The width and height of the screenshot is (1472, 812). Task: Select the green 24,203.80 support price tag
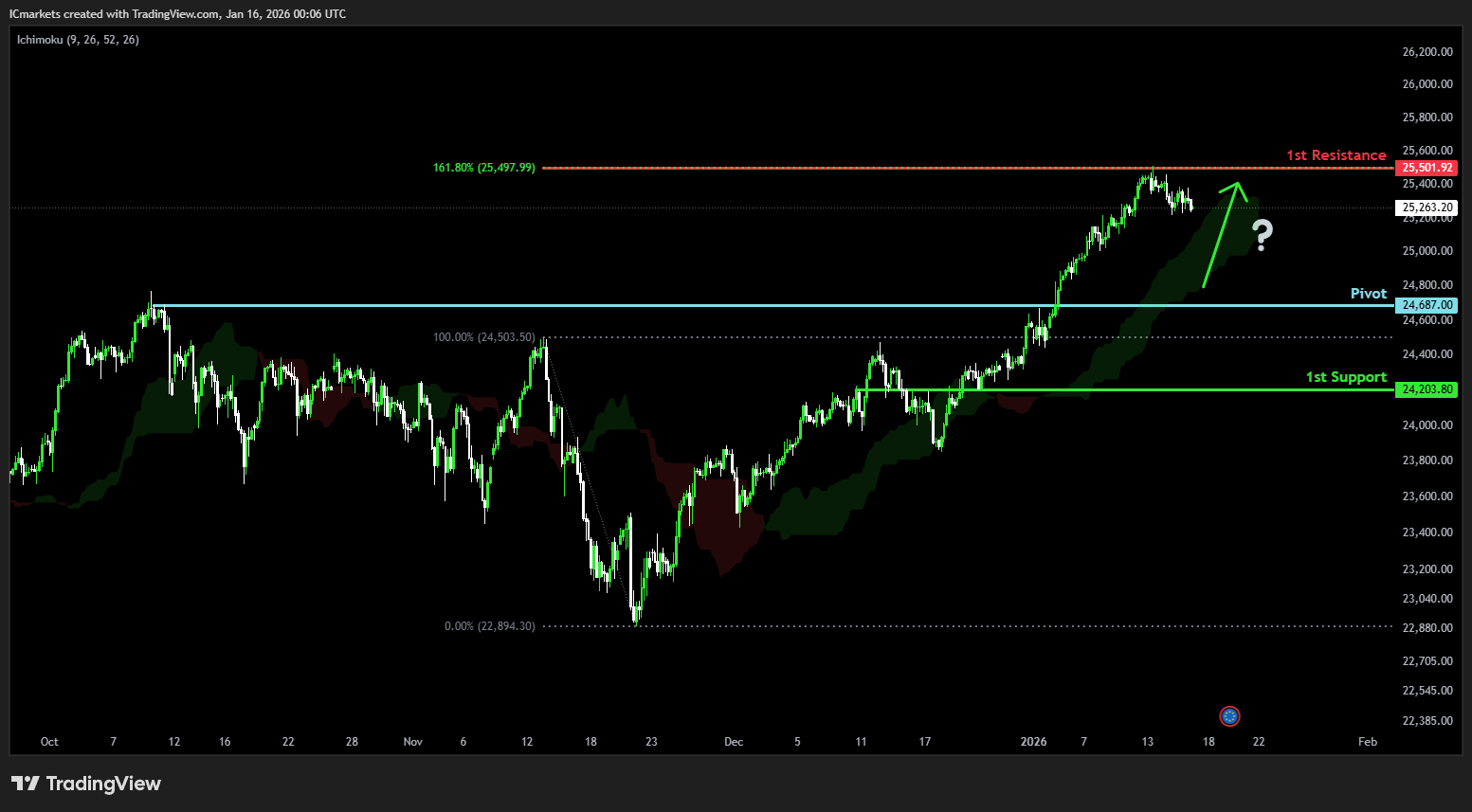(1427, 389)
